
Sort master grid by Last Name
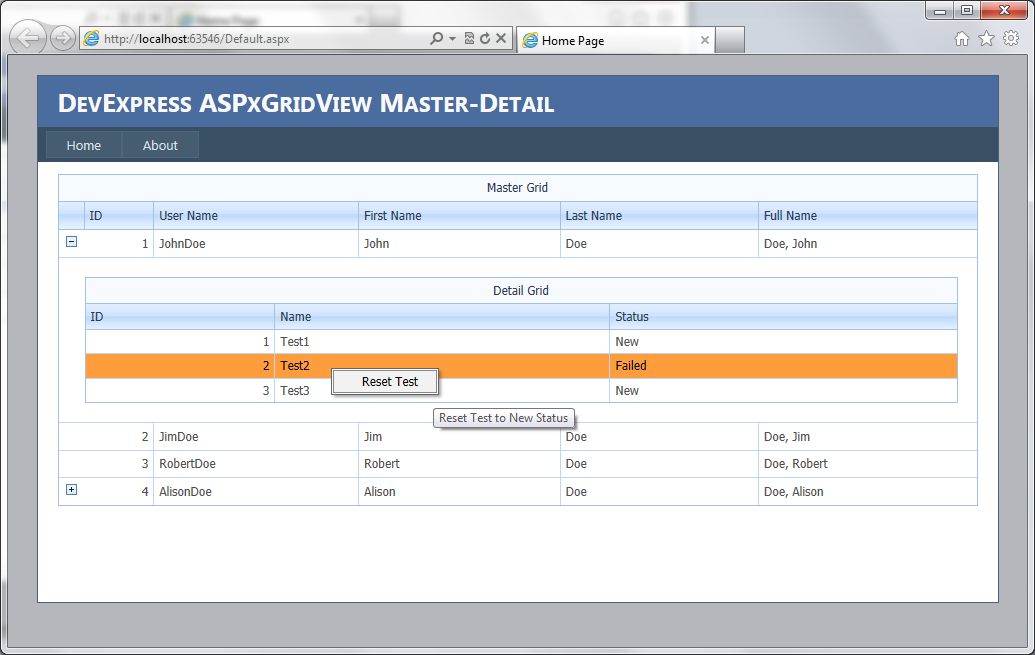(x=659, y=216)
